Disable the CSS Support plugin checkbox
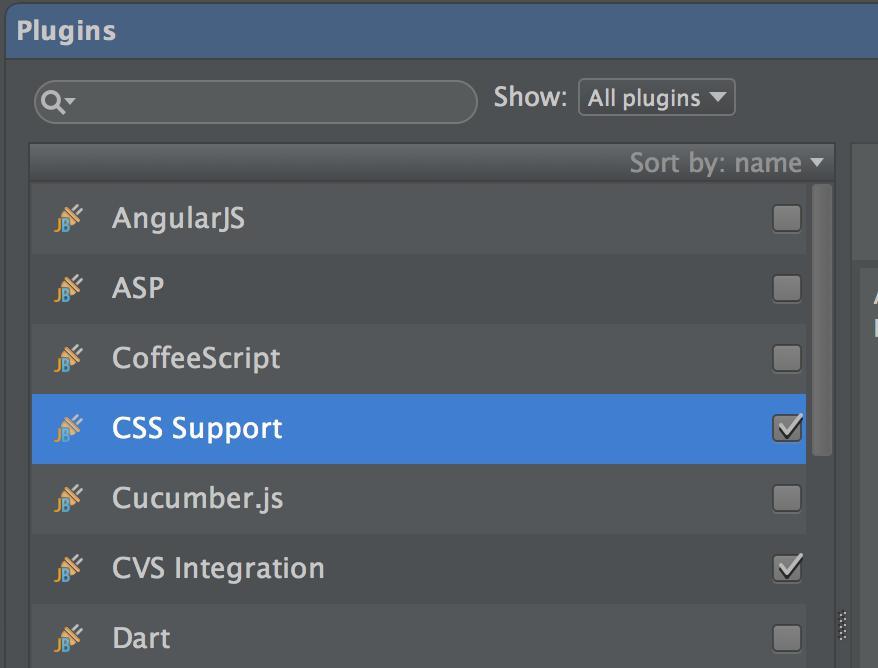 (787, 428)
